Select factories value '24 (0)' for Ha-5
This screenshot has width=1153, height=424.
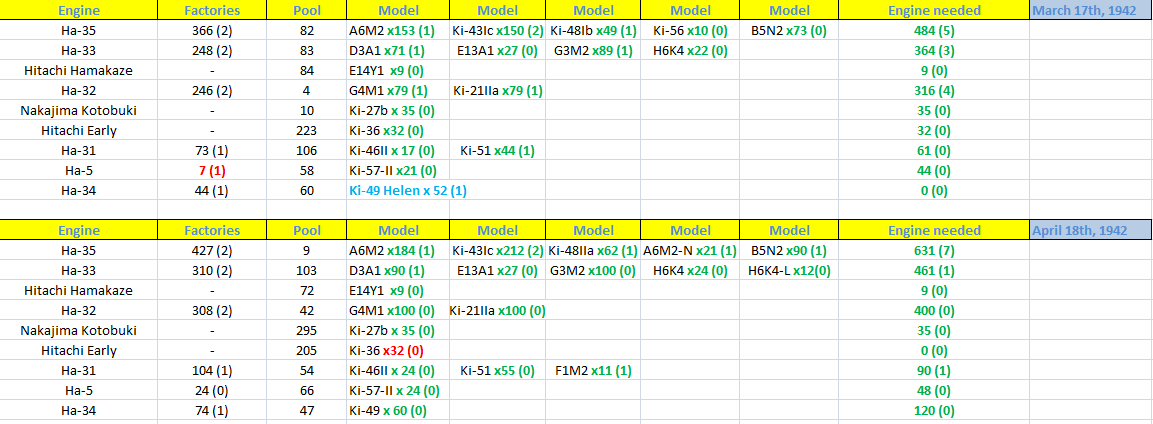(x=212, y=389)
